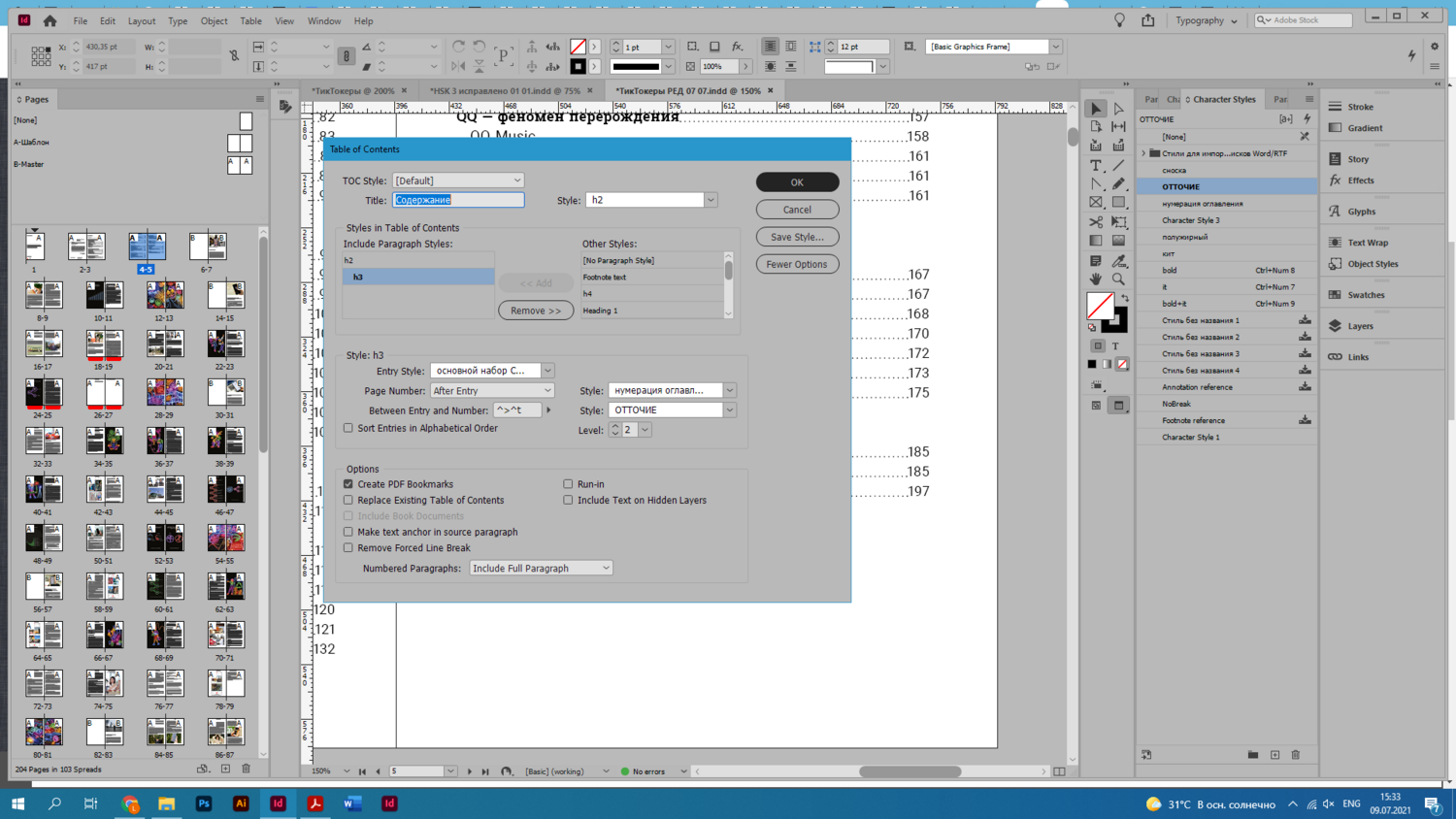1456x819 pixels.
Task: Enable Replace Existing Table of Contents
Action: pos(348,501)
